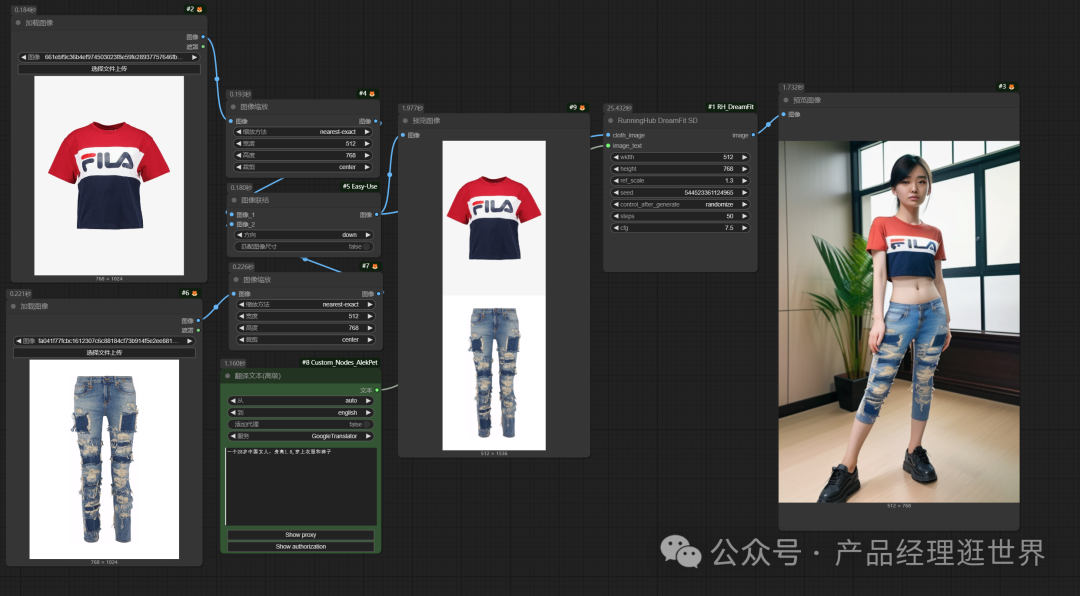This screenshot has width=1080, height=596.
Task: Click the 图像 output port of node #2
Action: [202, 37]
